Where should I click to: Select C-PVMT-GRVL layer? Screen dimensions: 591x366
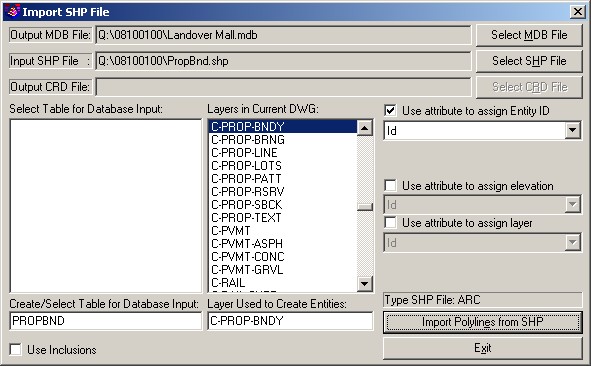tap(283, 270)
